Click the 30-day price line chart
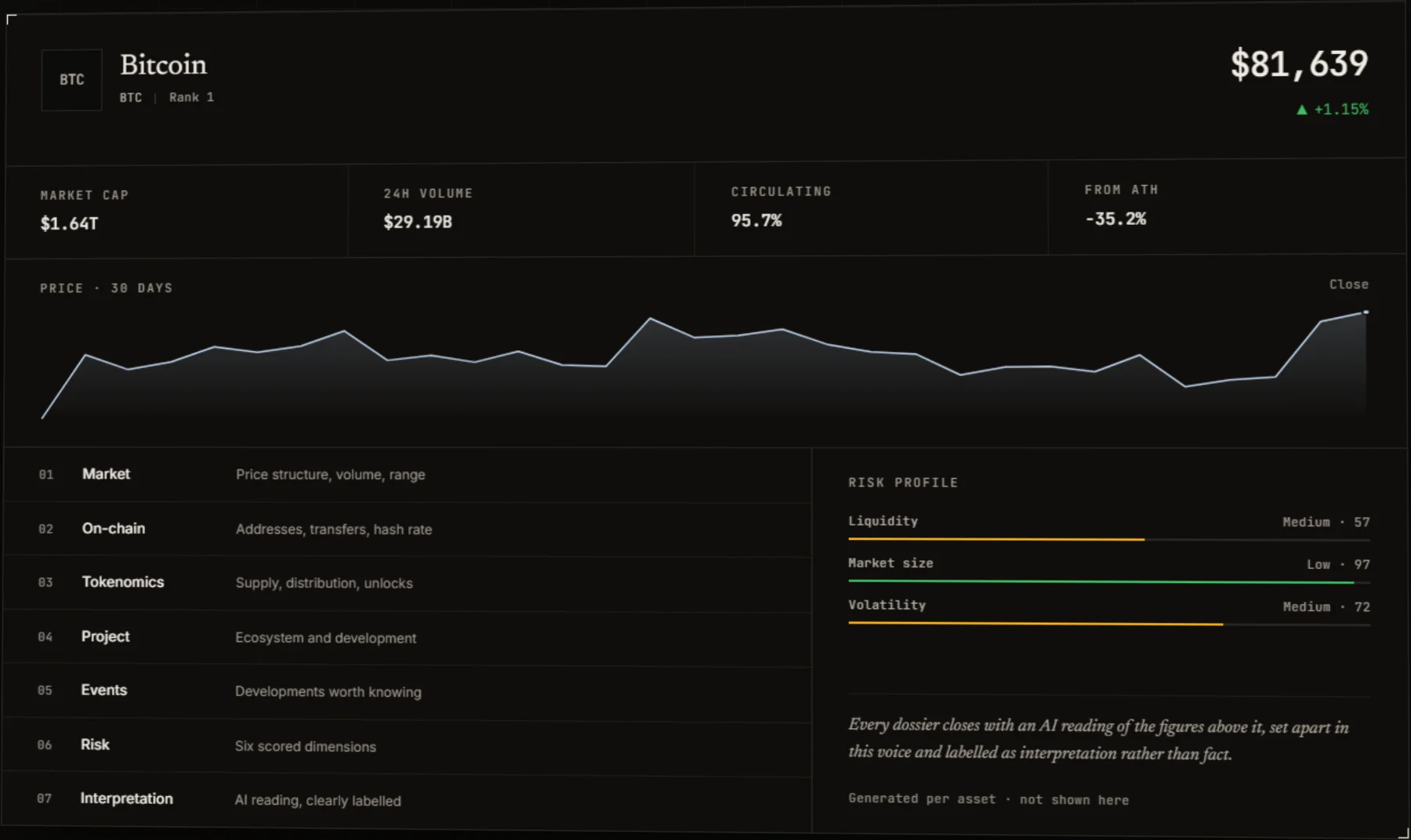Screen dimensions: 1411x840 click(704, 364)
